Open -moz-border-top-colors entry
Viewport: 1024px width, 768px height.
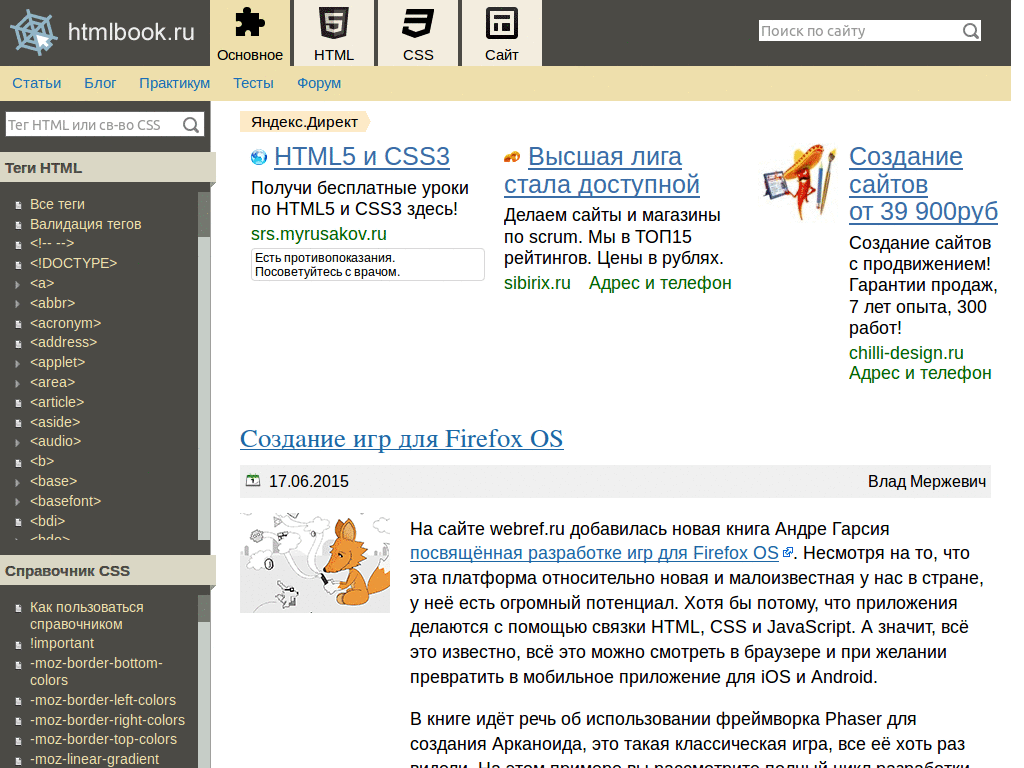103,739
